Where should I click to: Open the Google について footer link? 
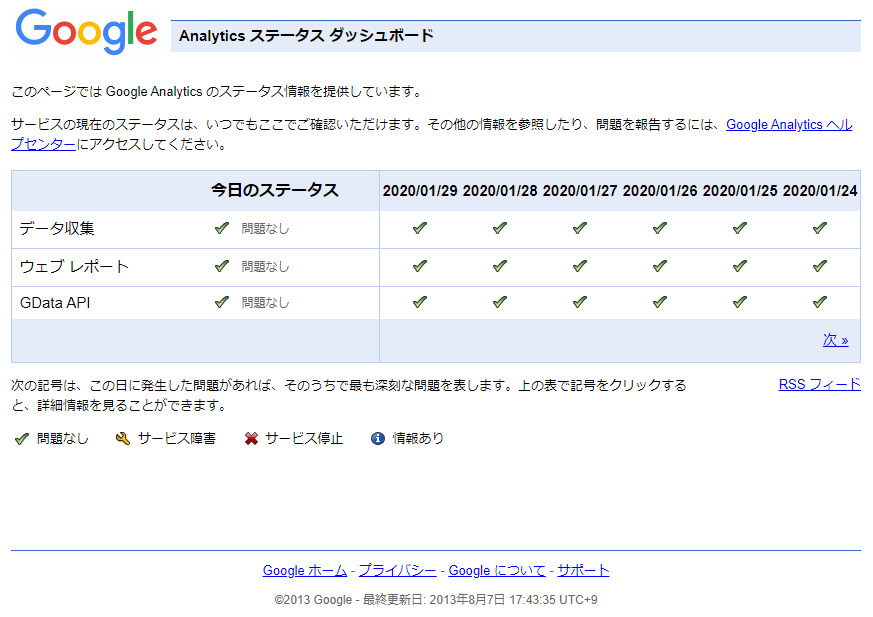pyautogui.click(x=497, y=570)
